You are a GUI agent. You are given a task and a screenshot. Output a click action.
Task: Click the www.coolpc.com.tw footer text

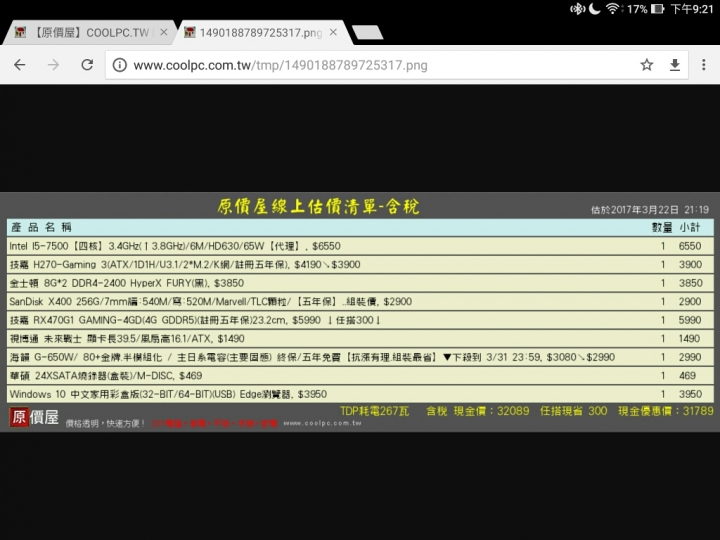(322, 423)
